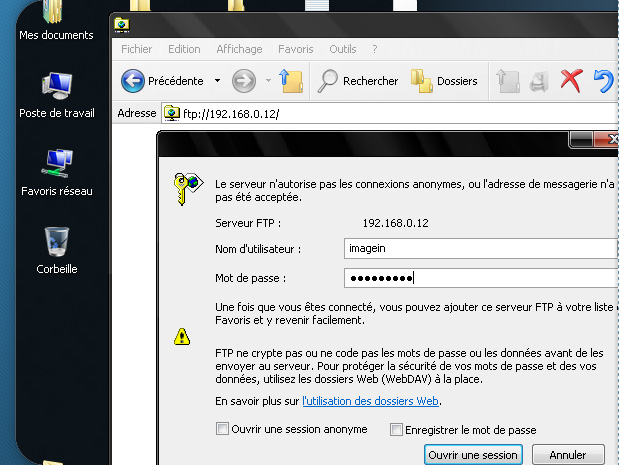
Task: Go up one folder level
Action: [x=291, y=81]
